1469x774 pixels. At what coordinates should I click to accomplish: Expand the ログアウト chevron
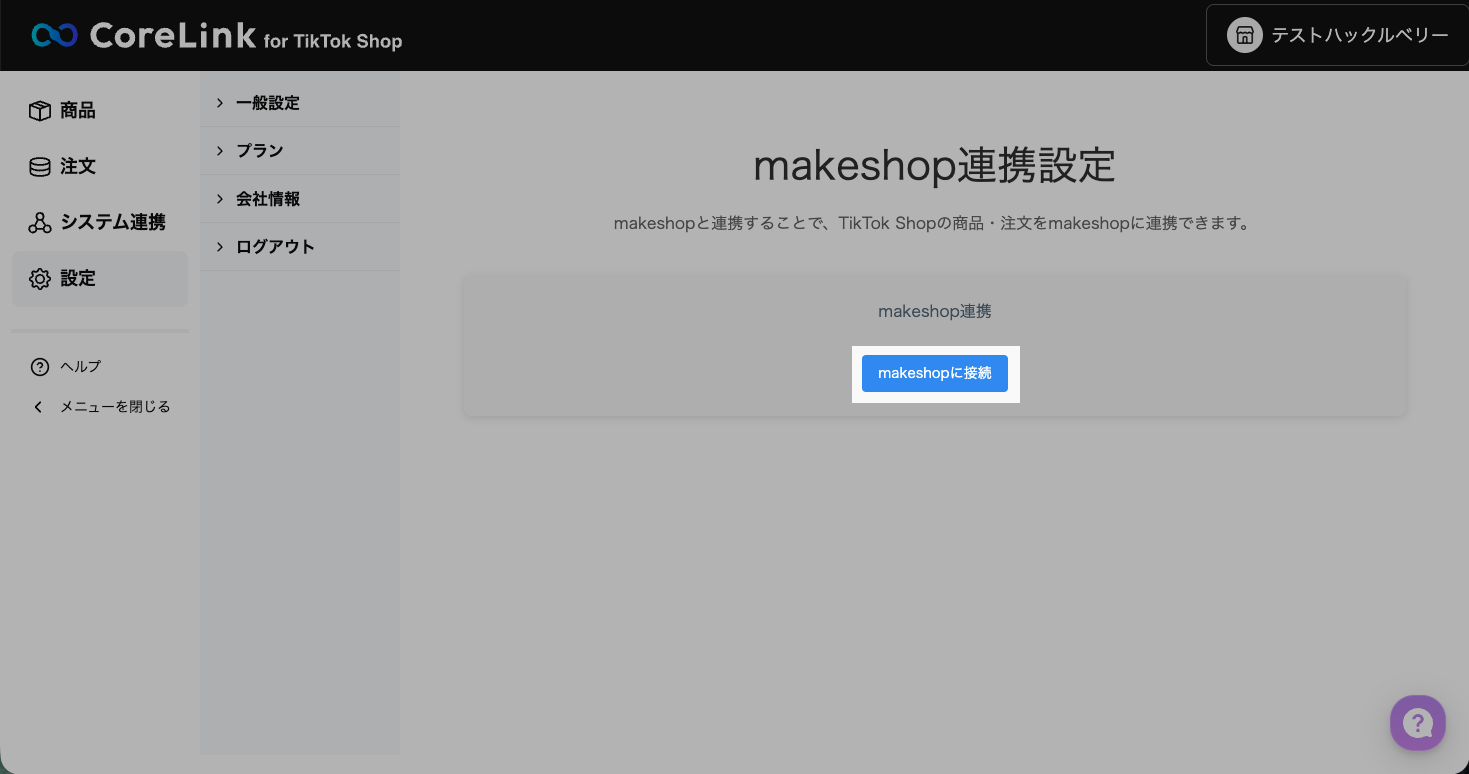pyautogui.click(x=220, y=247)
